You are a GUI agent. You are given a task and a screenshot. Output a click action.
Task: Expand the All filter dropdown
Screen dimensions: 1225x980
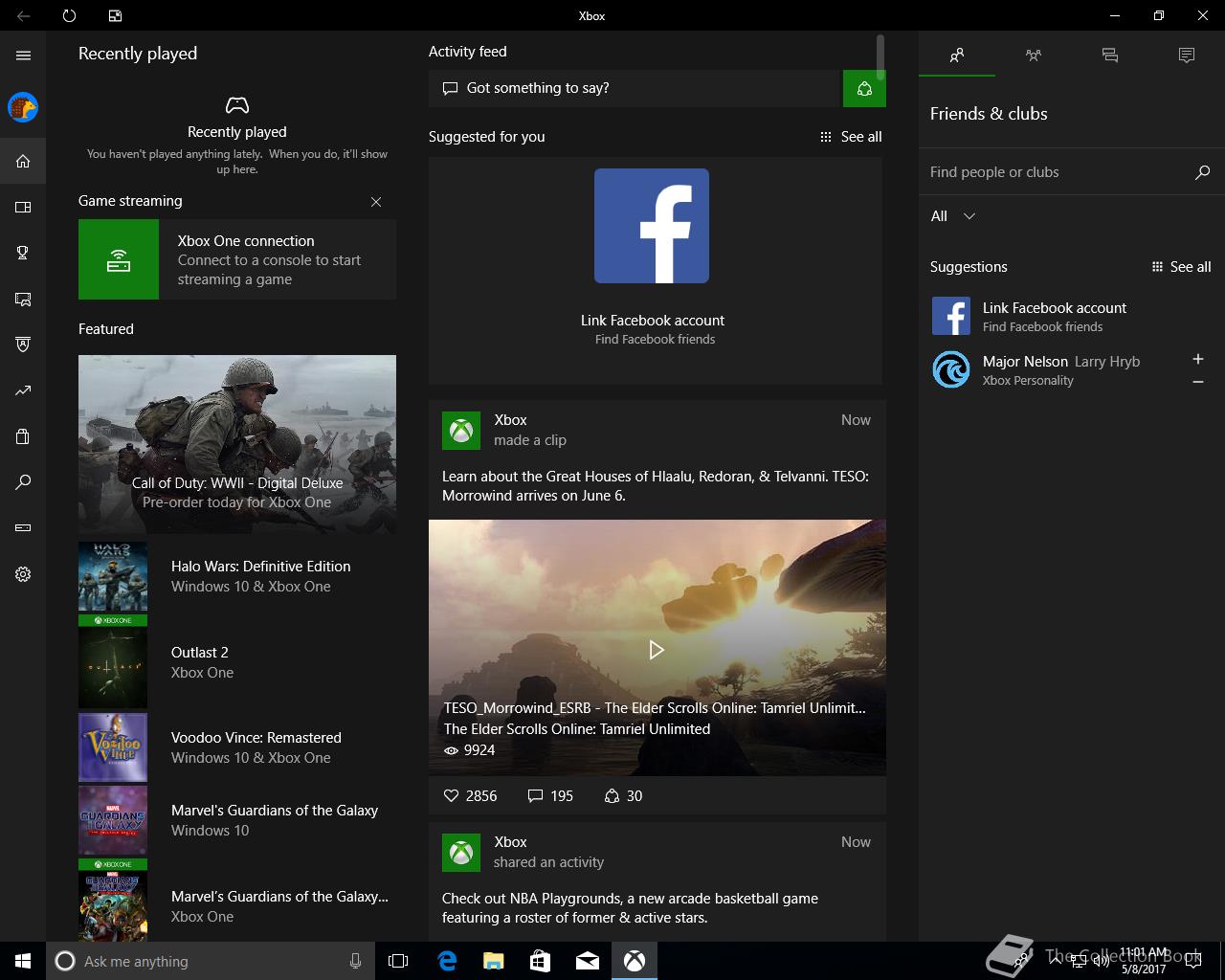point(953,216)
